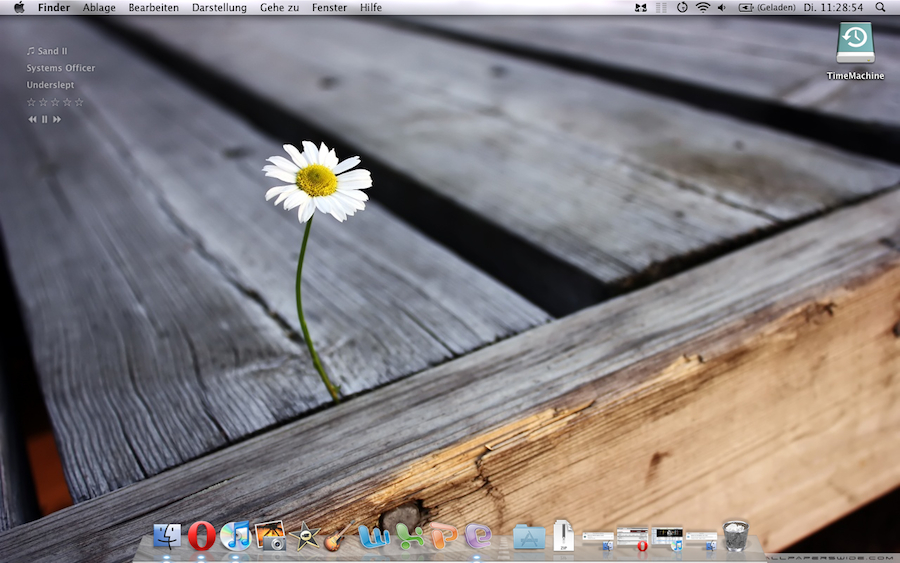The height and width of the screenshot is (563, 900).
Task: Click the butterfly status icon in menu bar
Action: (641, 7)
